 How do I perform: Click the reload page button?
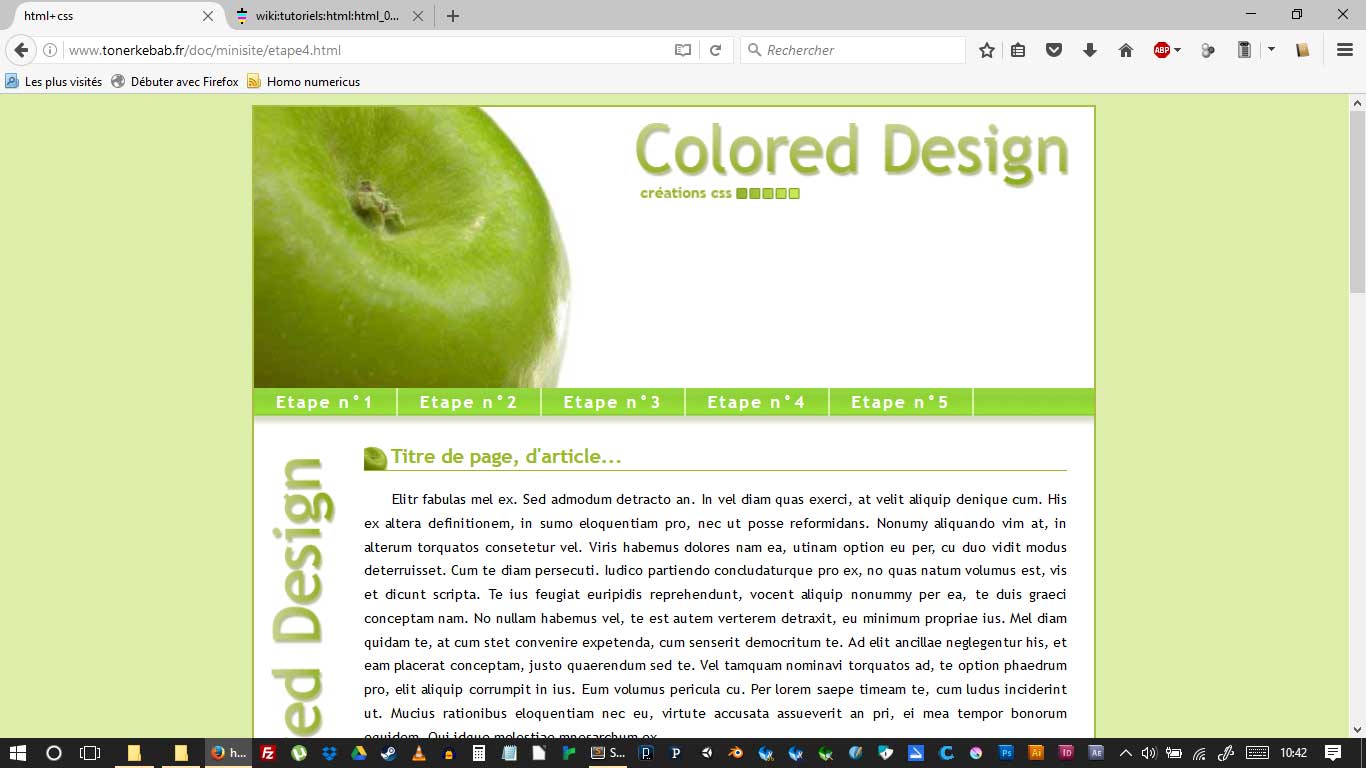715,50
